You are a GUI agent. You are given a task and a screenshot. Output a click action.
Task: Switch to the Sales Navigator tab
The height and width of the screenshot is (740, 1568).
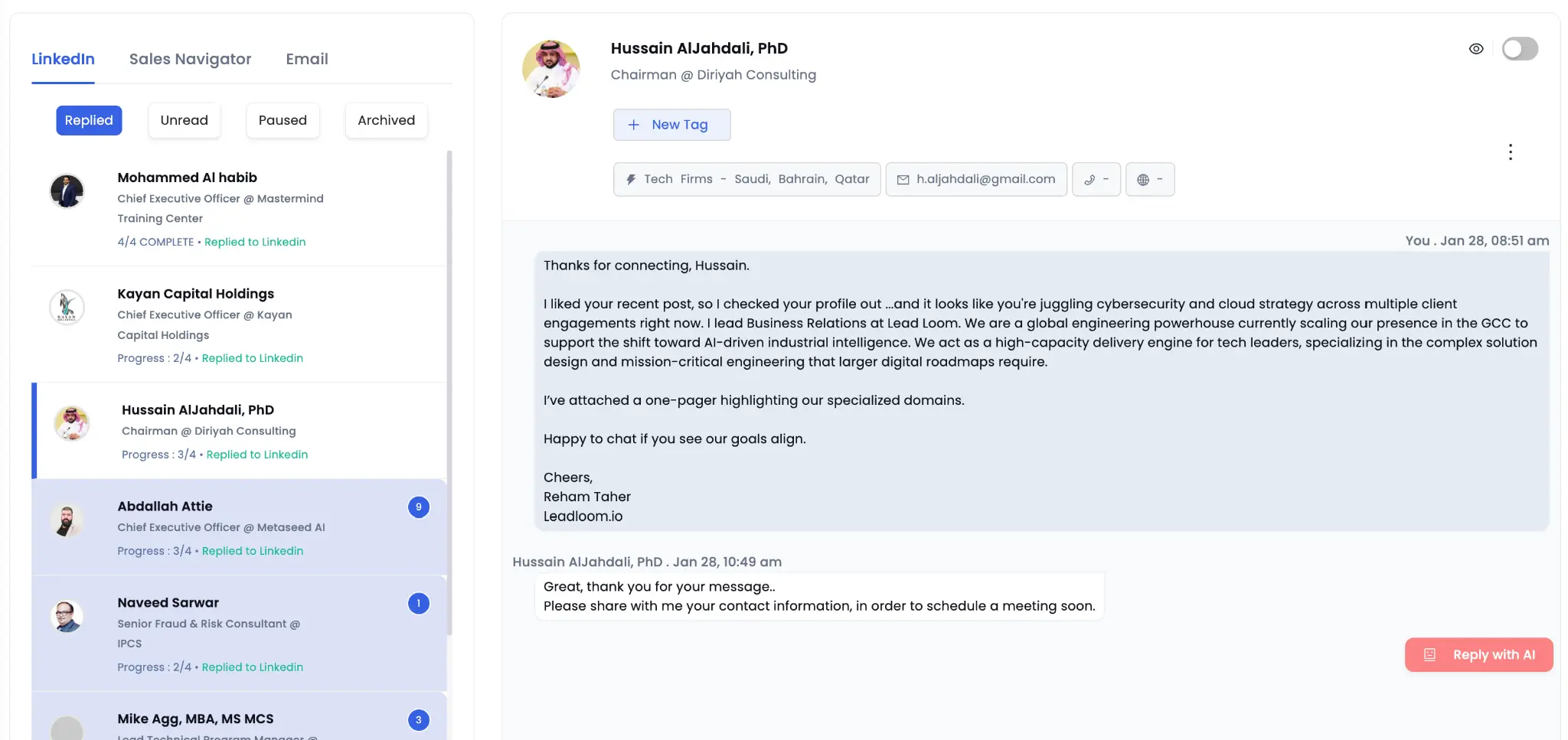coord(191,59)
